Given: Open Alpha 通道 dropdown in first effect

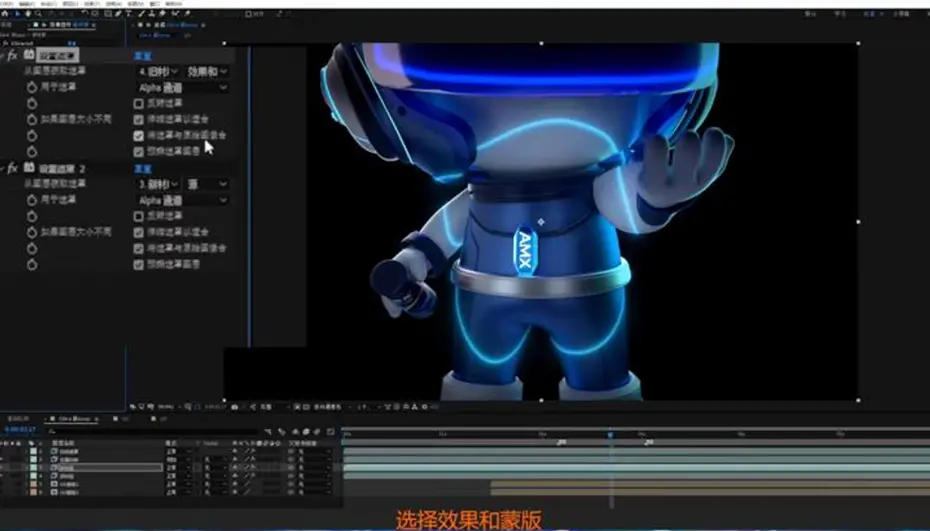Looking at the screenshot, I should point(183,87).
